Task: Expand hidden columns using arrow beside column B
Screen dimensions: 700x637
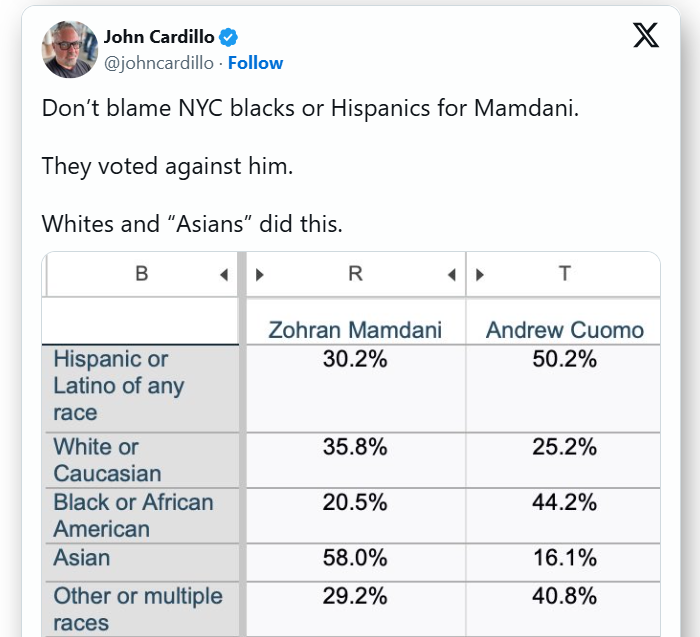Action: [224, 274]
